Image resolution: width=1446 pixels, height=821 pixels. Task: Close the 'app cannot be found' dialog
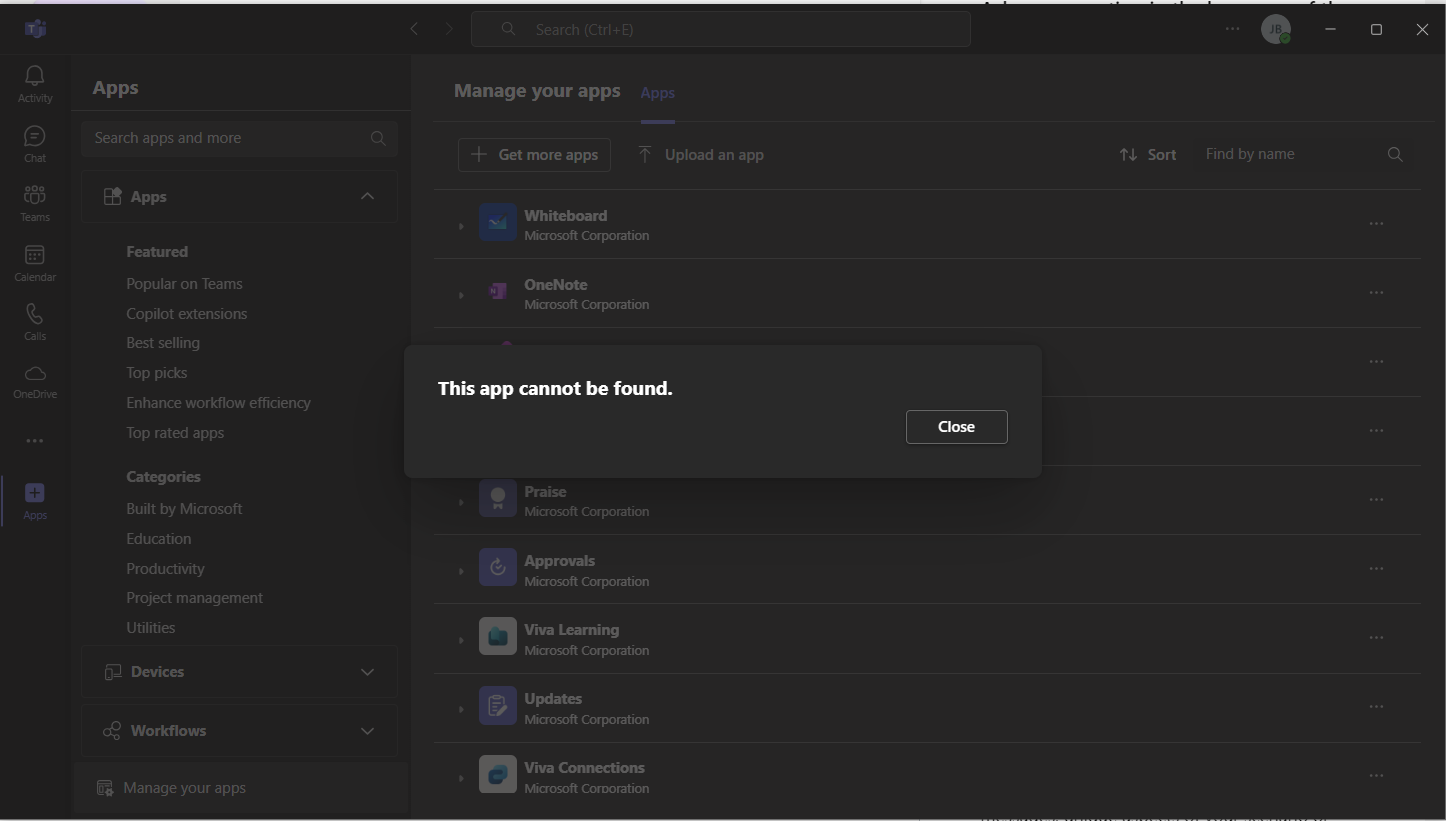click(x=956, y=427)
